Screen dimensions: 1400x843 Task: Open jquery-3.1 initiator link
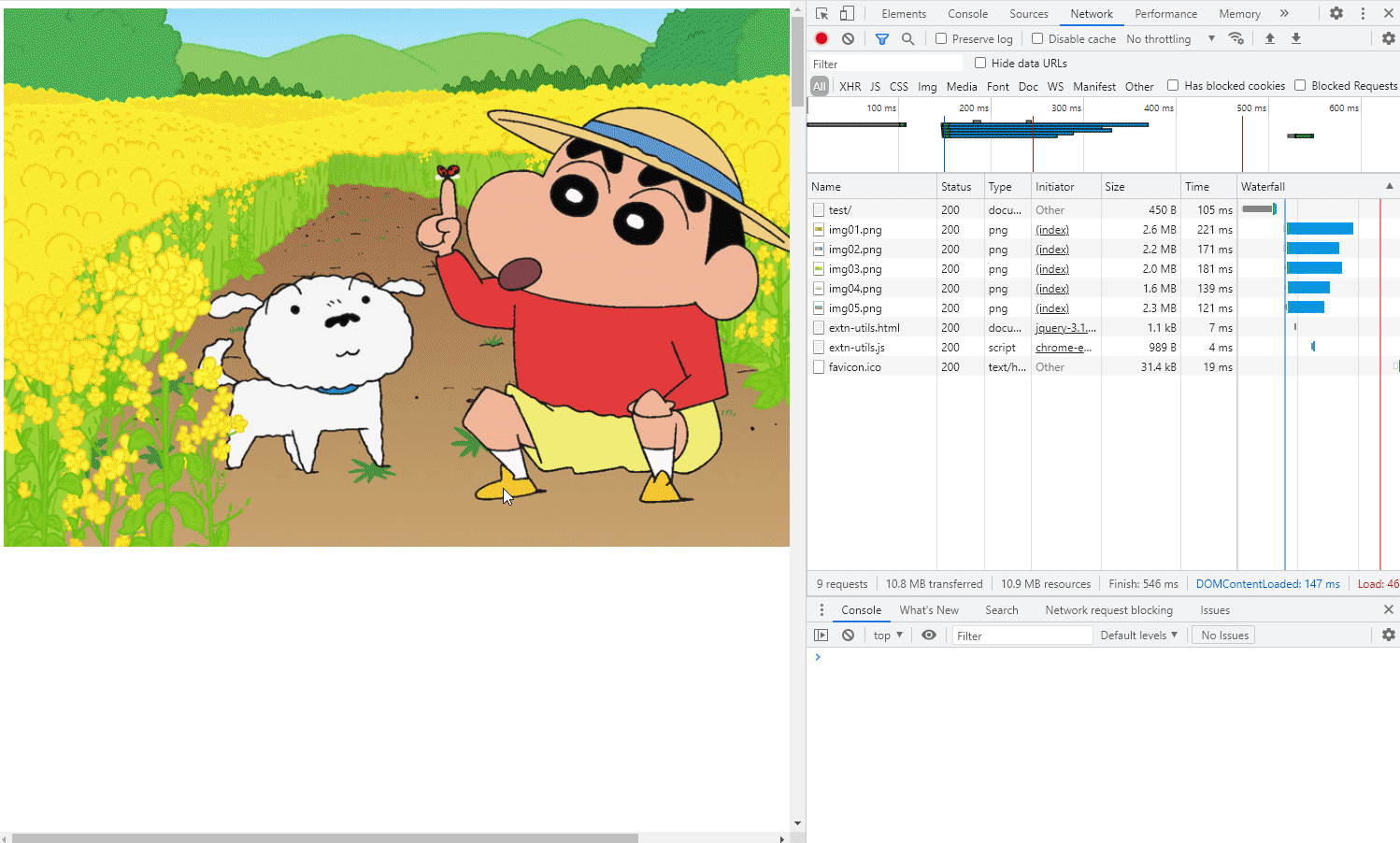[x=1065, y=327]
